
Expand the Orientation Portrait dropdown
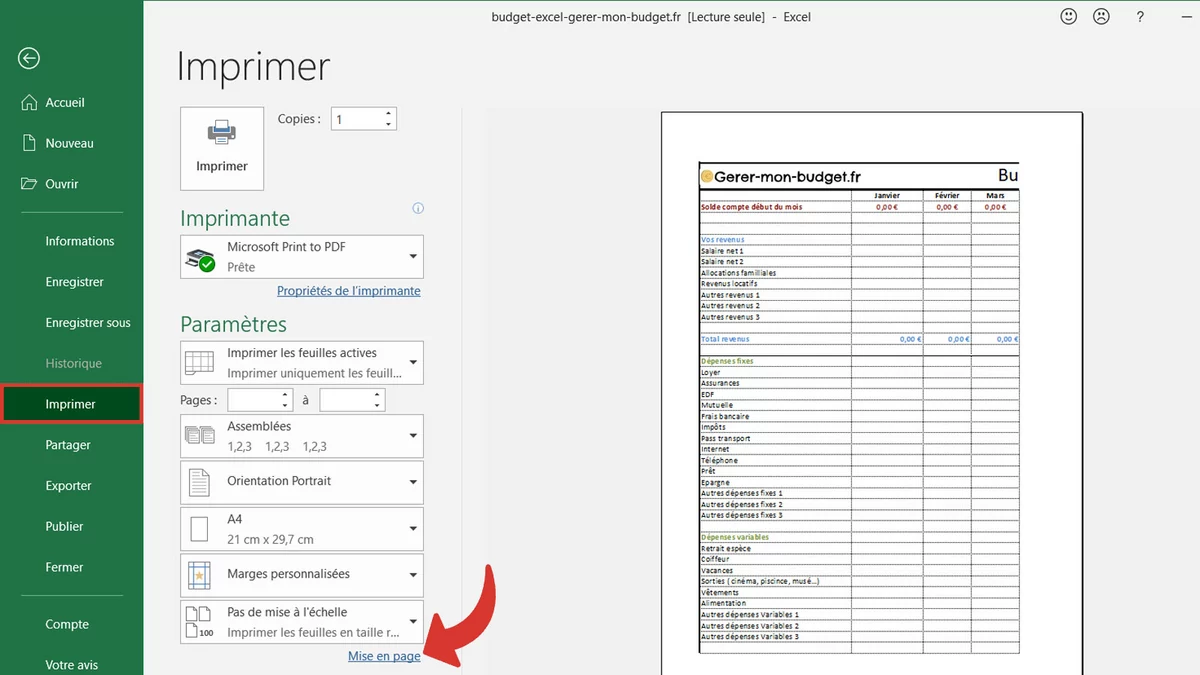click(x=413, y=482)
